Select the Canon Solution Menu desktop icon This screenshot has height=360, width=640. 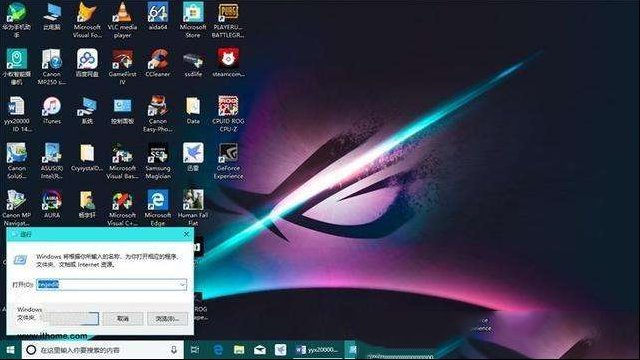click(x=16, y=161)
